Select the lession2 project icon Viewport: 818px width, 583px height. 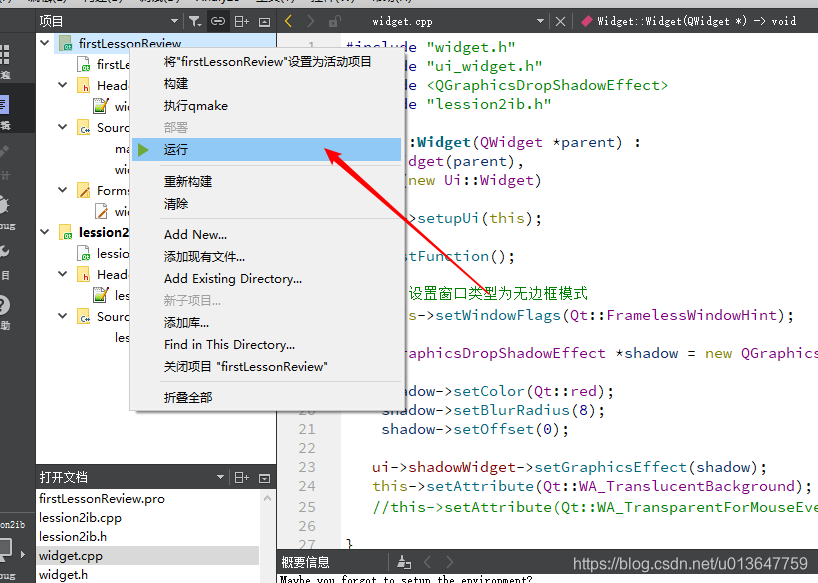(x=66, y=232)
